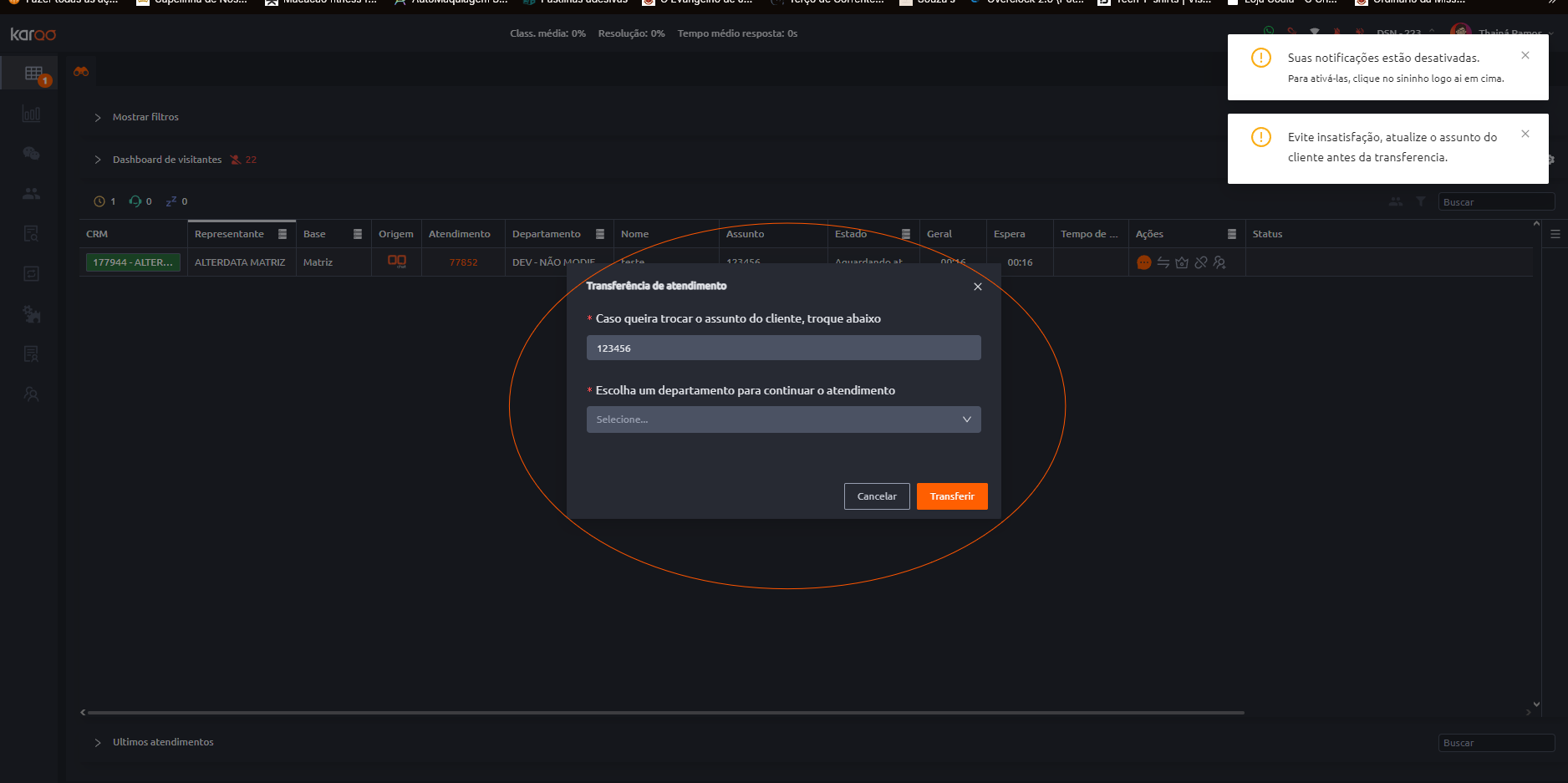Screen dimensions: 1568x783
Task: Click the Cancelar button
Action: 877,496
